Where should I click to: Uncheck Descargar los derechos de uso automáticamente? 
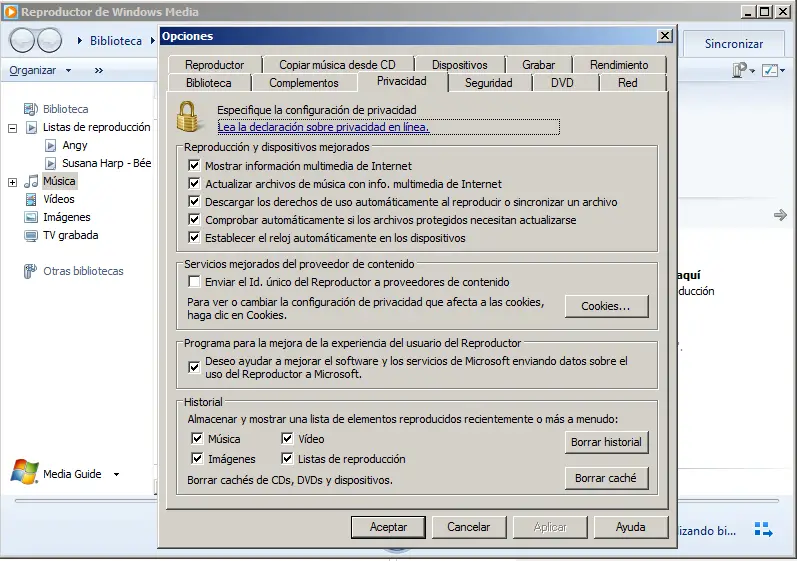coord(194,202)
